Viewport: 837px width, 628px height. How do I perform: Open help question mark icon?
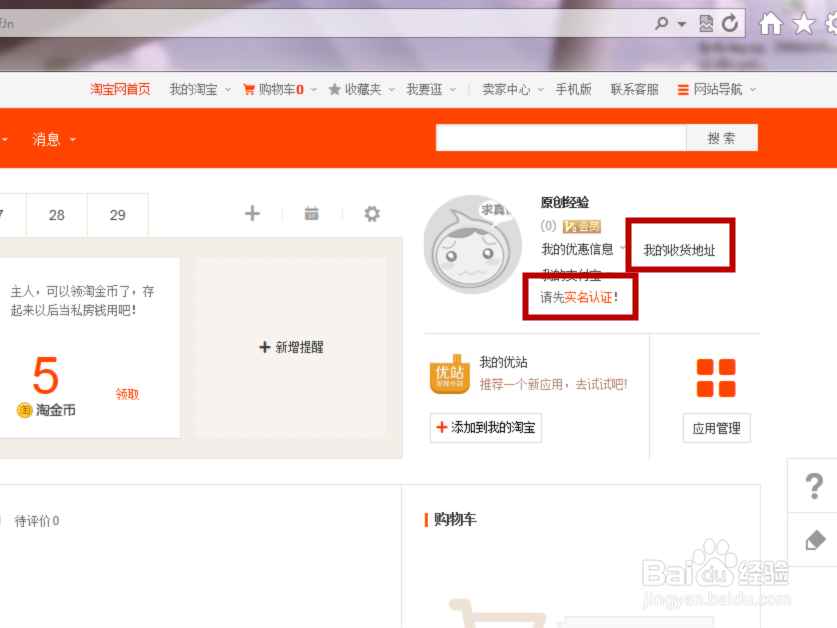(x=814, y=486)
